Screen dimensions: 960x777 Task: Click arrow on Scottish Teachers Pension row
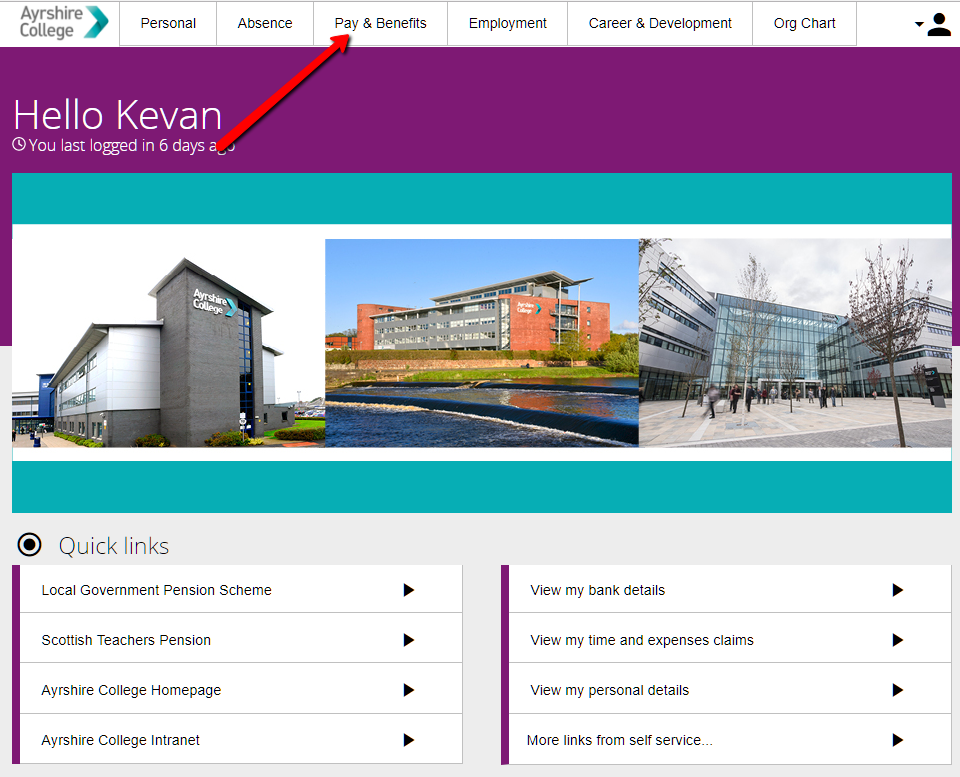pyautogui.click(x=408, y=640)
